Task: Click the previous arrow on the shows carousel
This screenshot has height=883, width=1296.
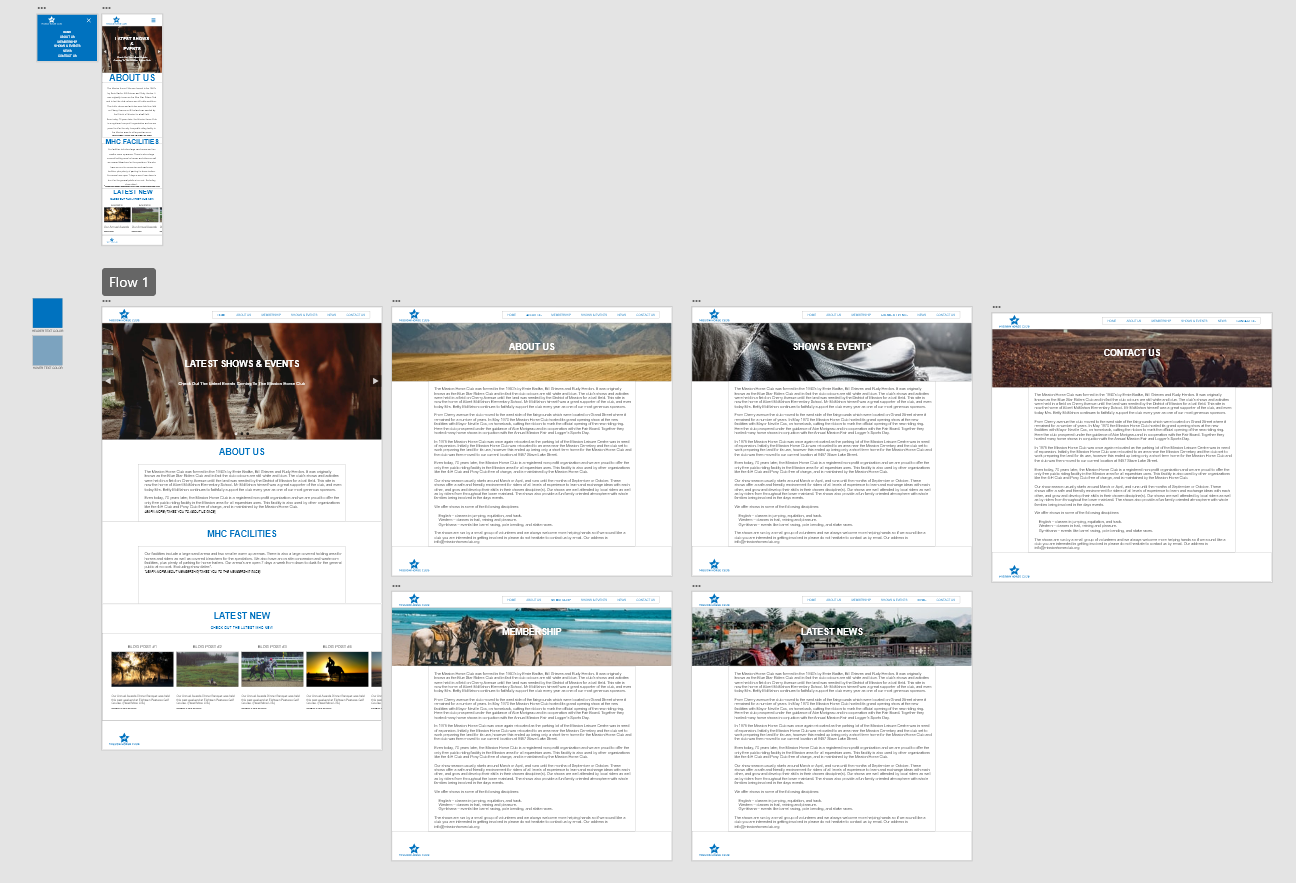Action: pyautogui.click(x=108, y=381)
